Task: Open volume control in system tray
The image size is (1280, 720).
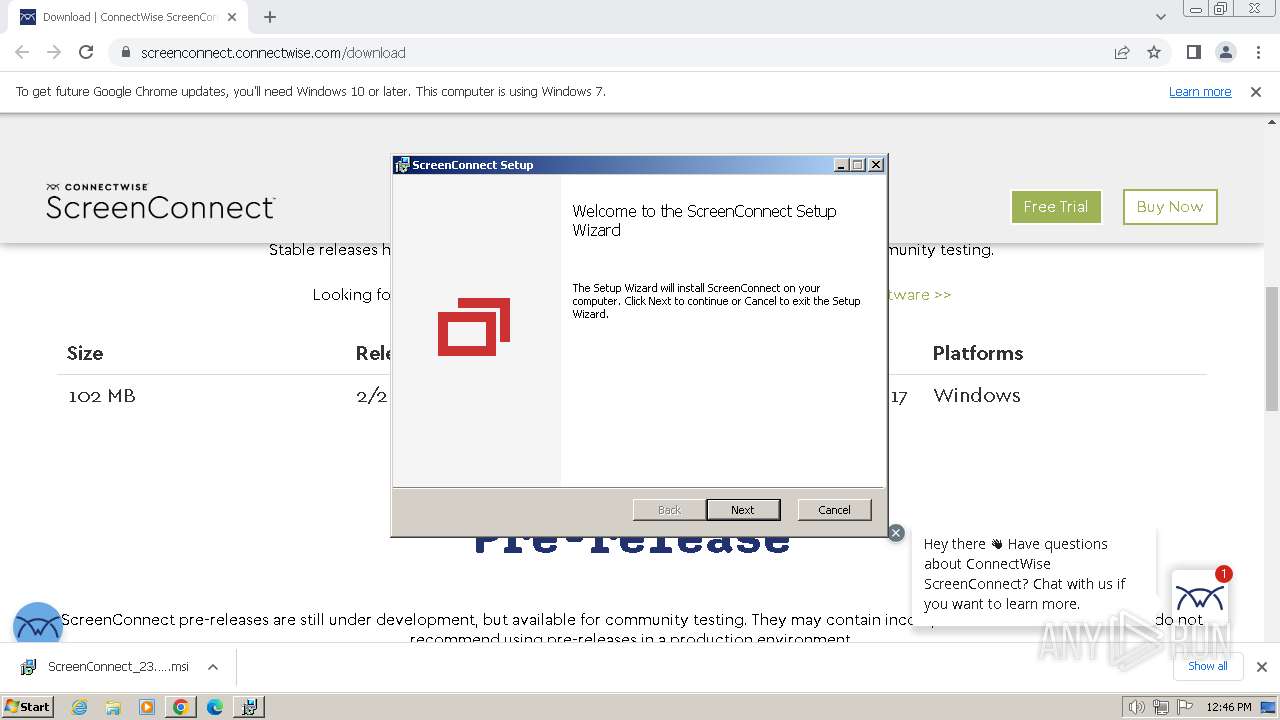Action: pyautogui.click(x=1136, y=707)
